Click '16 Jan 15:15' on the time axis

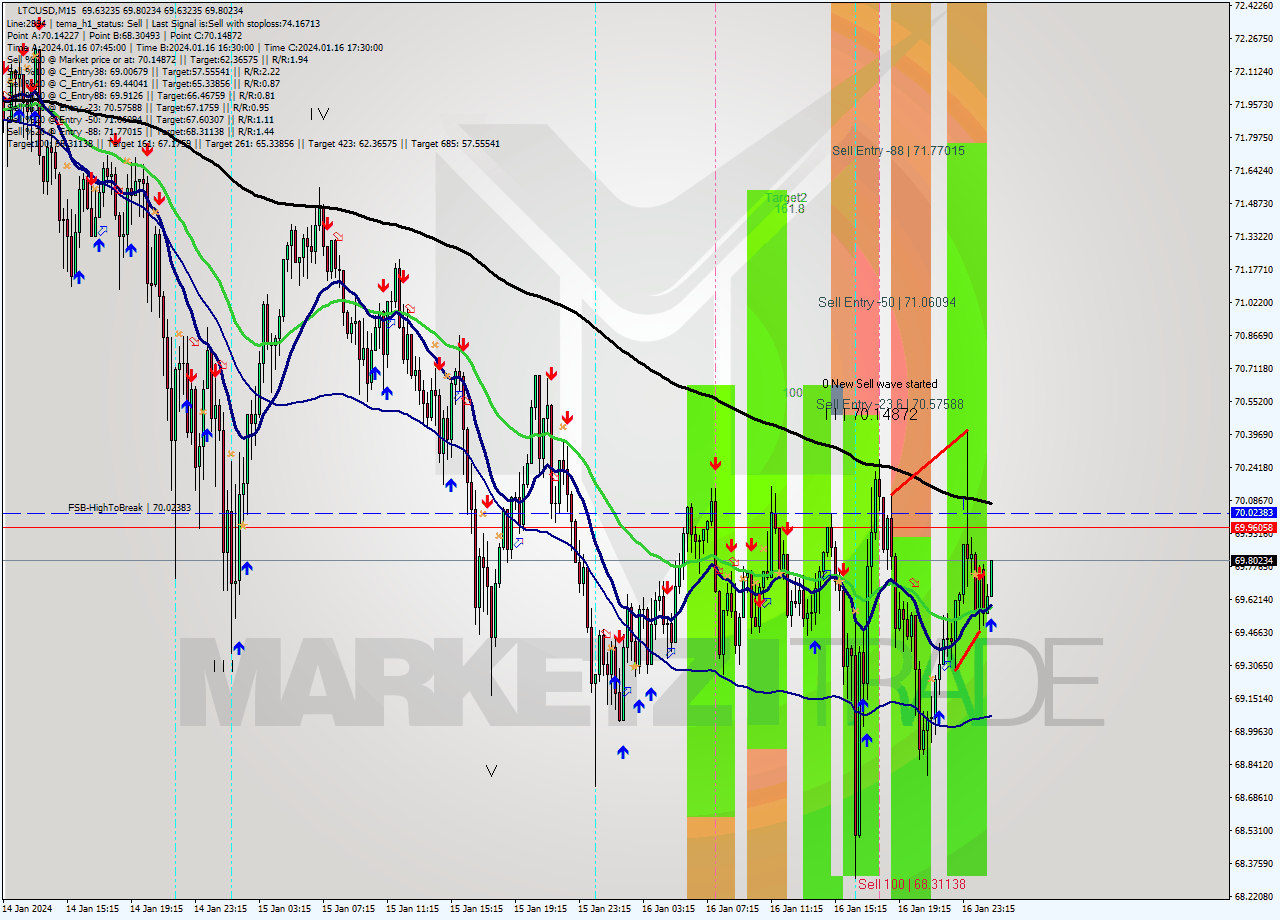[x=861, y=909]
